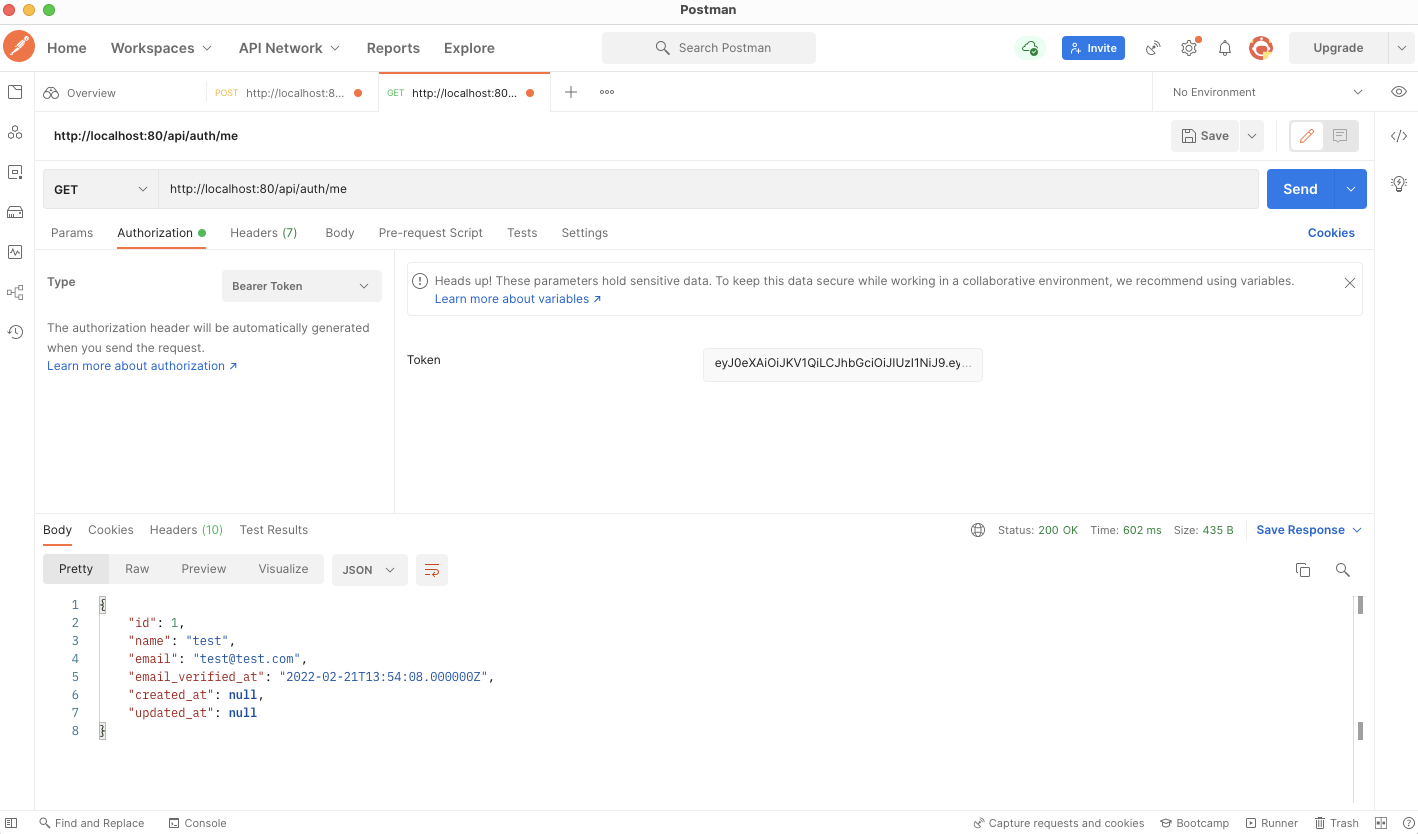The height and width of the screenshot is (834, 1418).
Task: Click the Invite button
Action: pyautogui.click(x=1094, y=48)
